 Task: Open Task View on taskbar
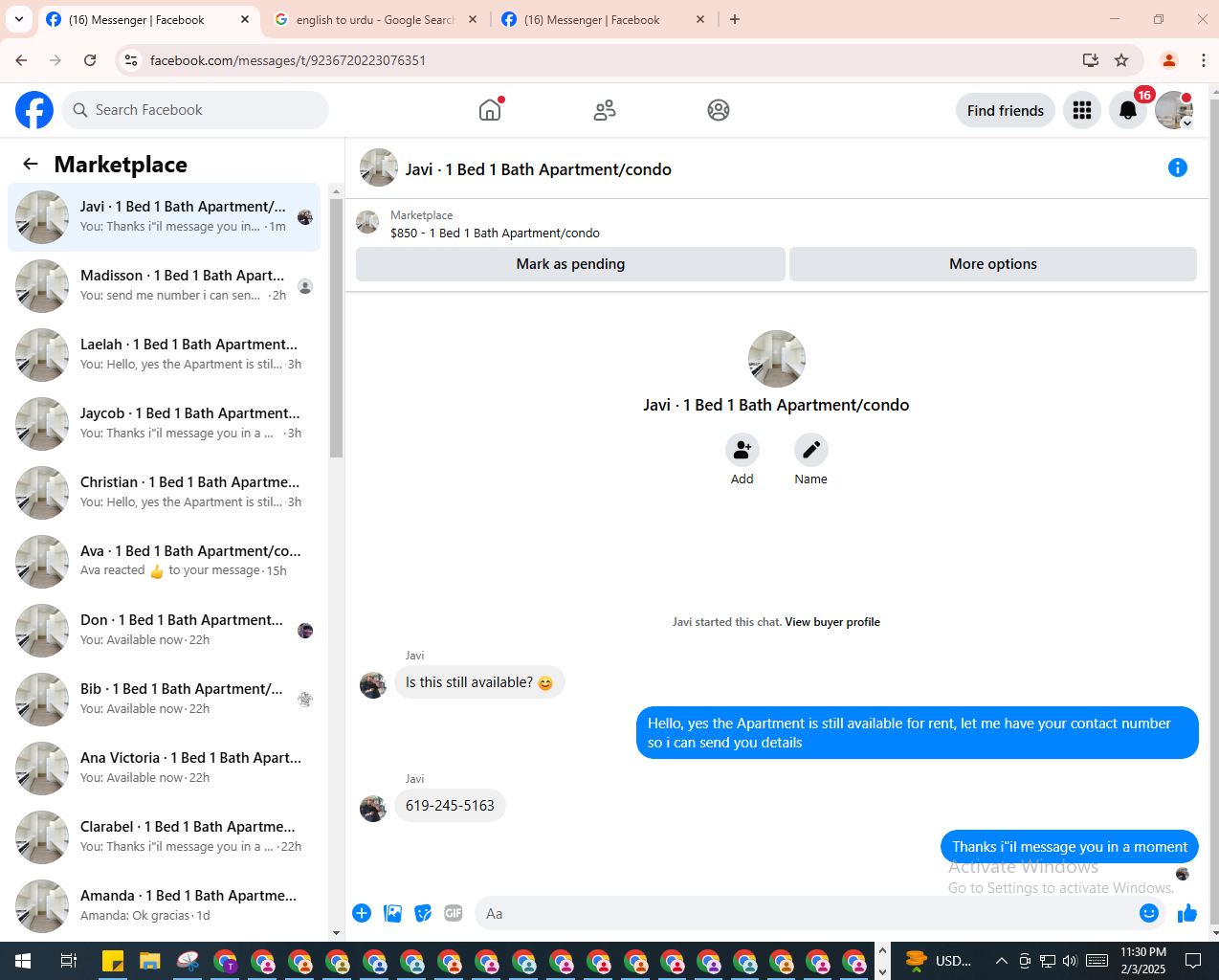pos(68,961)
